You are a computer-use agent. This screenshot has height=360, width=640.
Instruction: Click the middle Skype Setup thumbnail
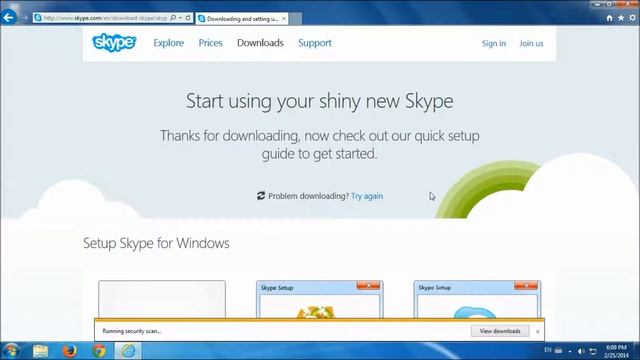point(320,299)
